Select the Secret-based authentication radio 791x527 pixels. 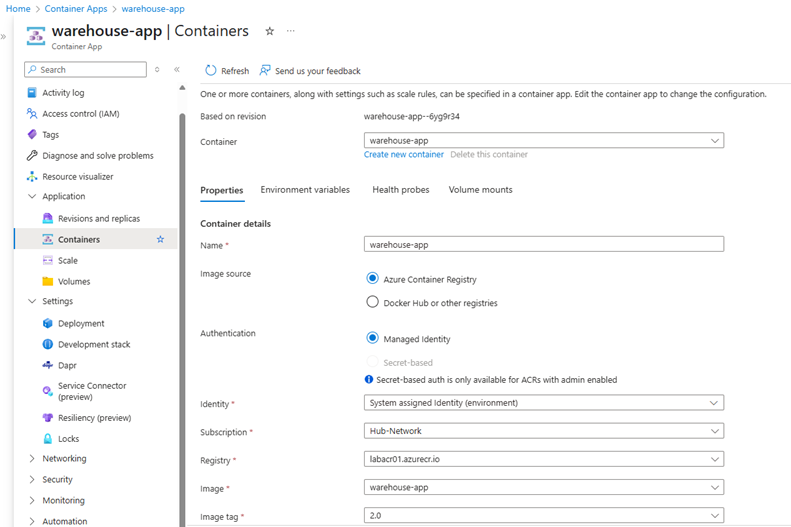tap(372, 362)
